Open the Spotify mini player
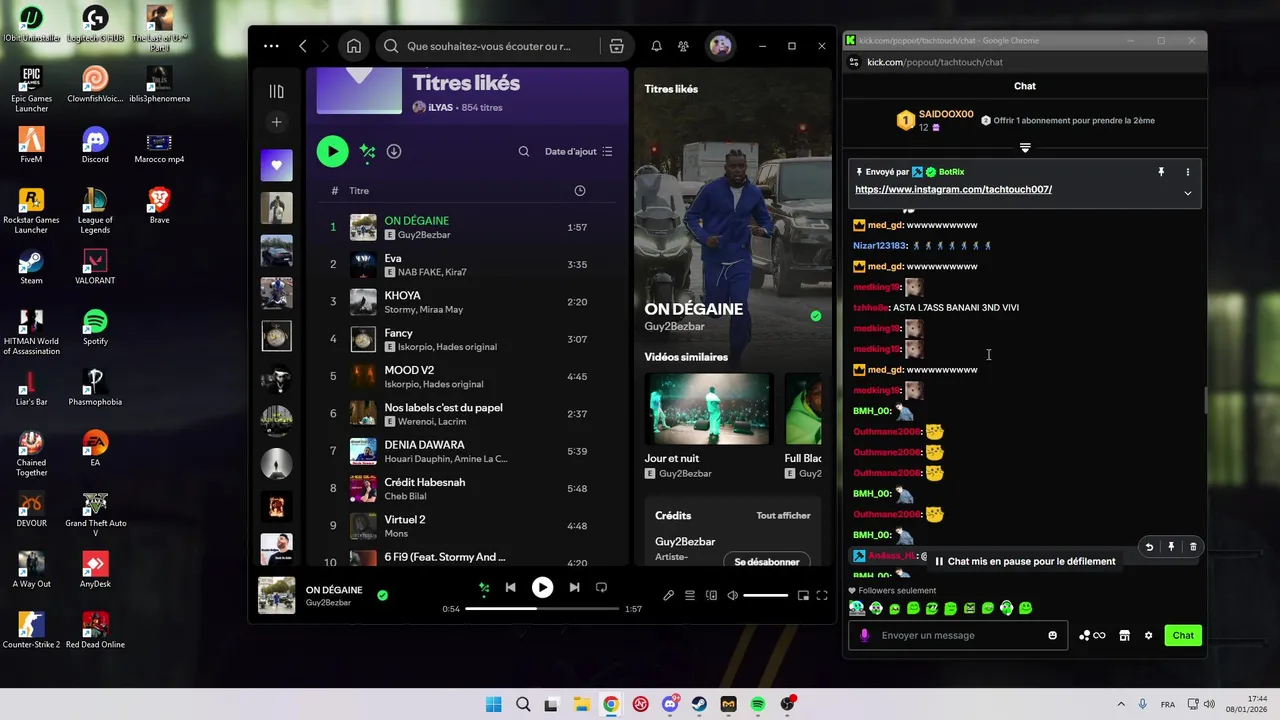 click(x=802, y=596)
